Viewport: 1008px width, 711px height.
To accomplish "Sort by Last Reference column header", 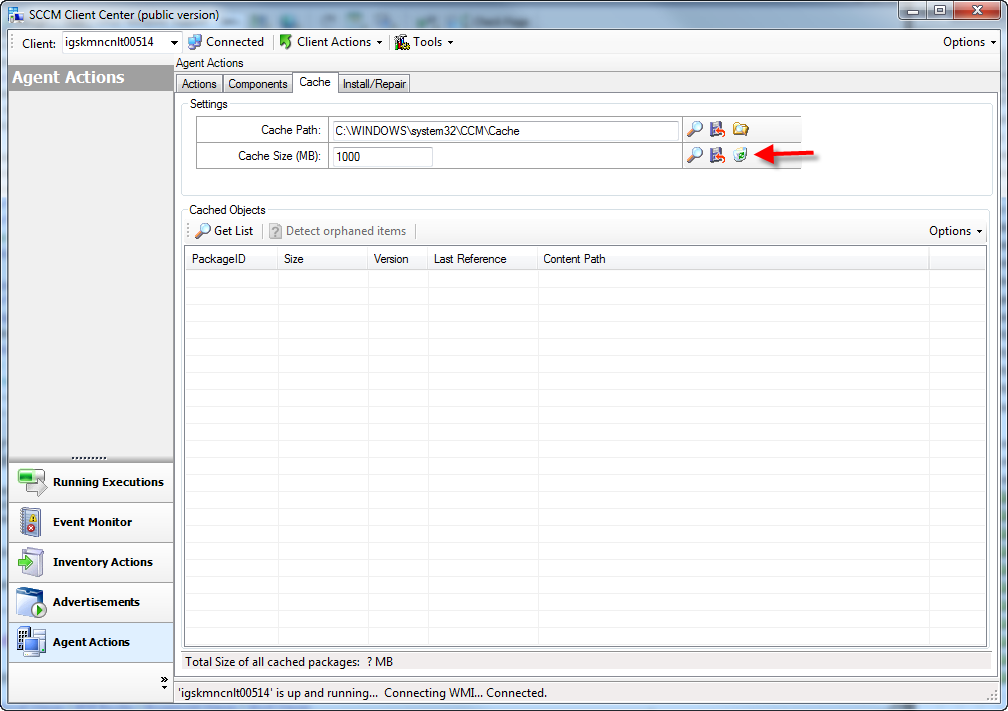I will (x=483, y=259).
